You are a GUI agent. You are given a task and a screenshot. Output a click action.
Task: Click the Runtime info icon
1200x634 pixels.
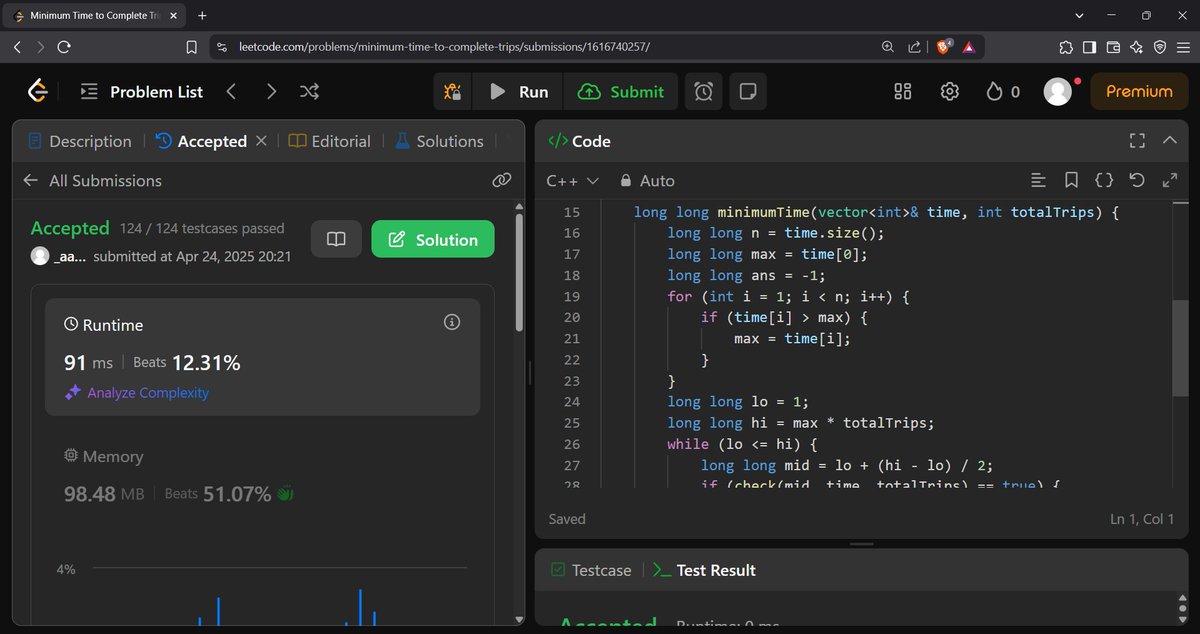(x=451, y=322)
